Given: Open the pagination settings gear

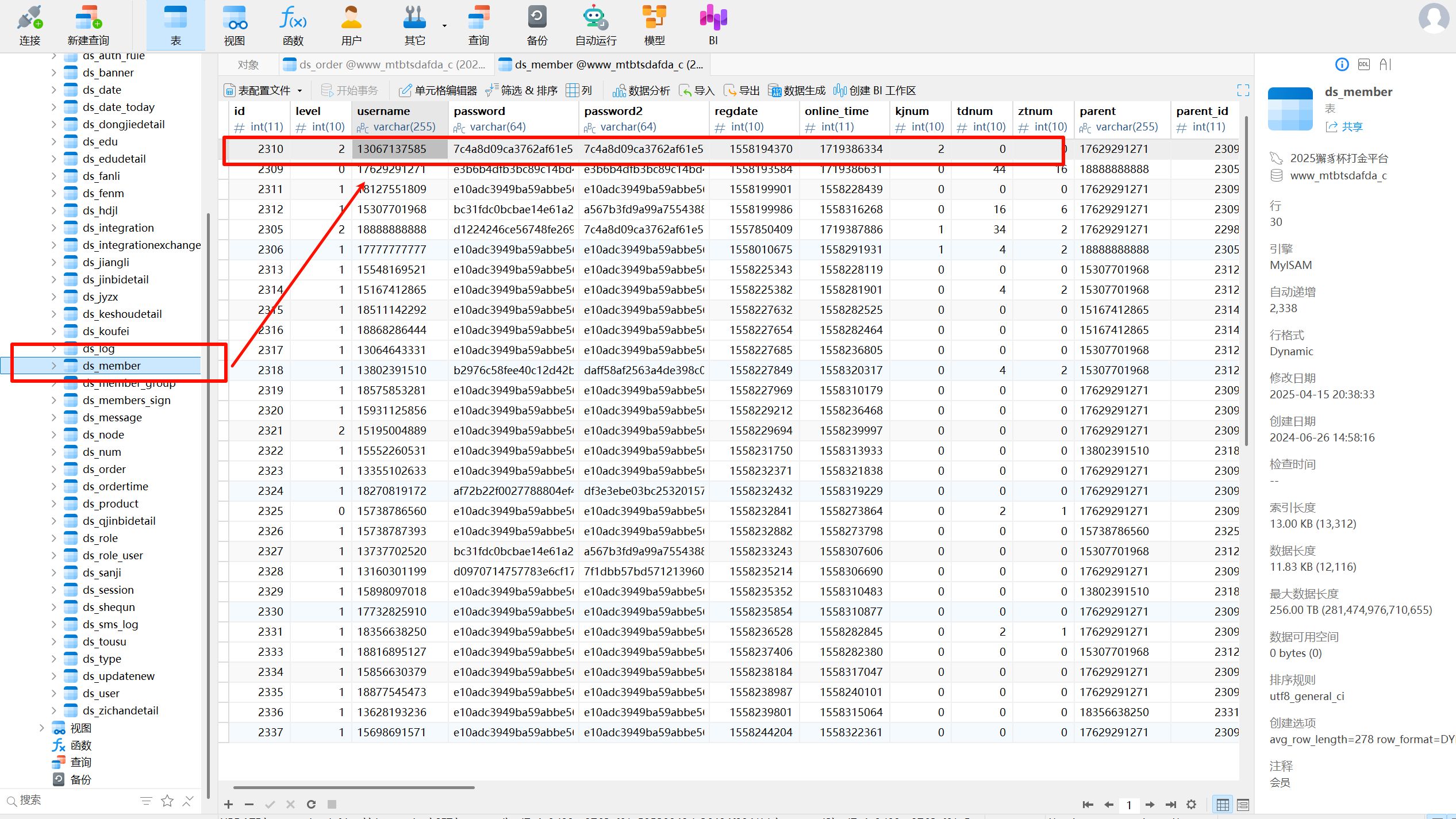Looking at the screenshot, I should point(1191,805).
